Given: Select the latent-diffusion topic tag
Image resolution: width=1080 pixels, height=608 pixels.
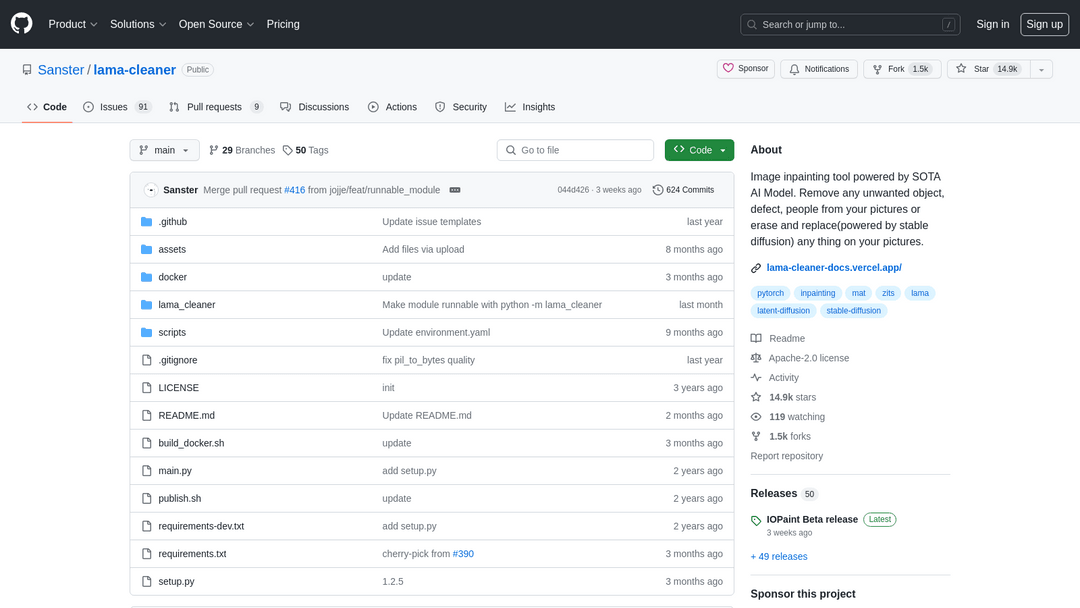Looking at the screenshot, I should point(783,311).
